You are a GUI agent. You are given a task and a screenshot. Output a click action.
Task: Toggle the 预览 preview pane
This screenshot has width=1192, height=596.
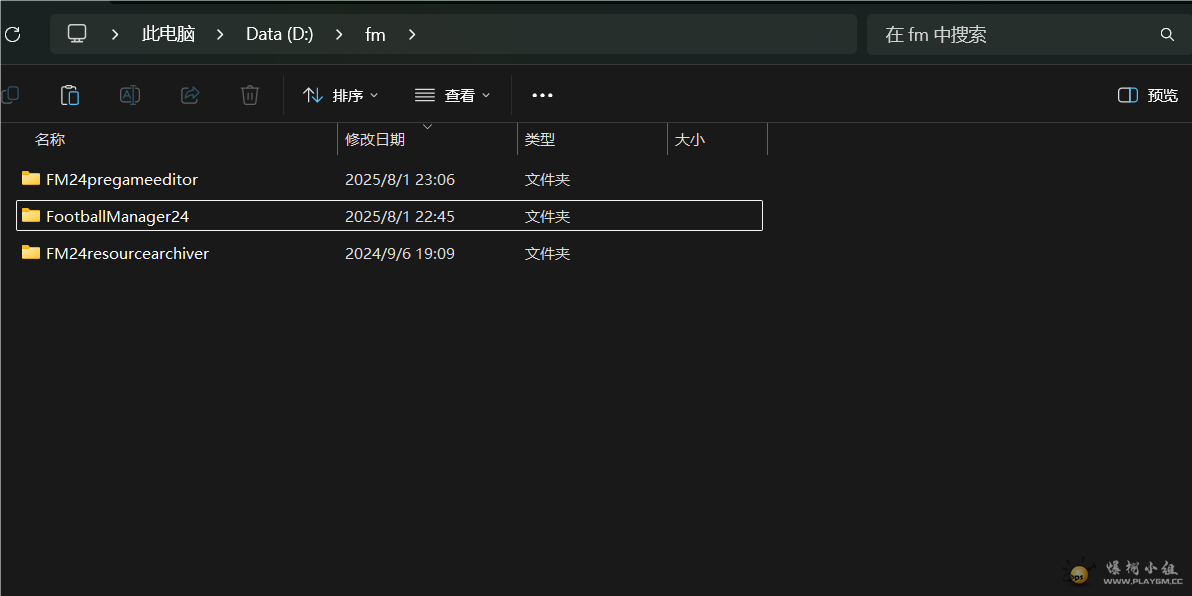1148,95
